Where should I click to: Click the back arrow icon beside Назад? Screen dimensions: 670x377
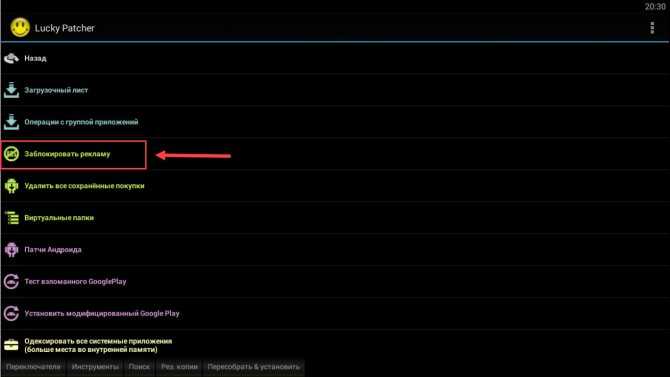click(x=12, y=58)
